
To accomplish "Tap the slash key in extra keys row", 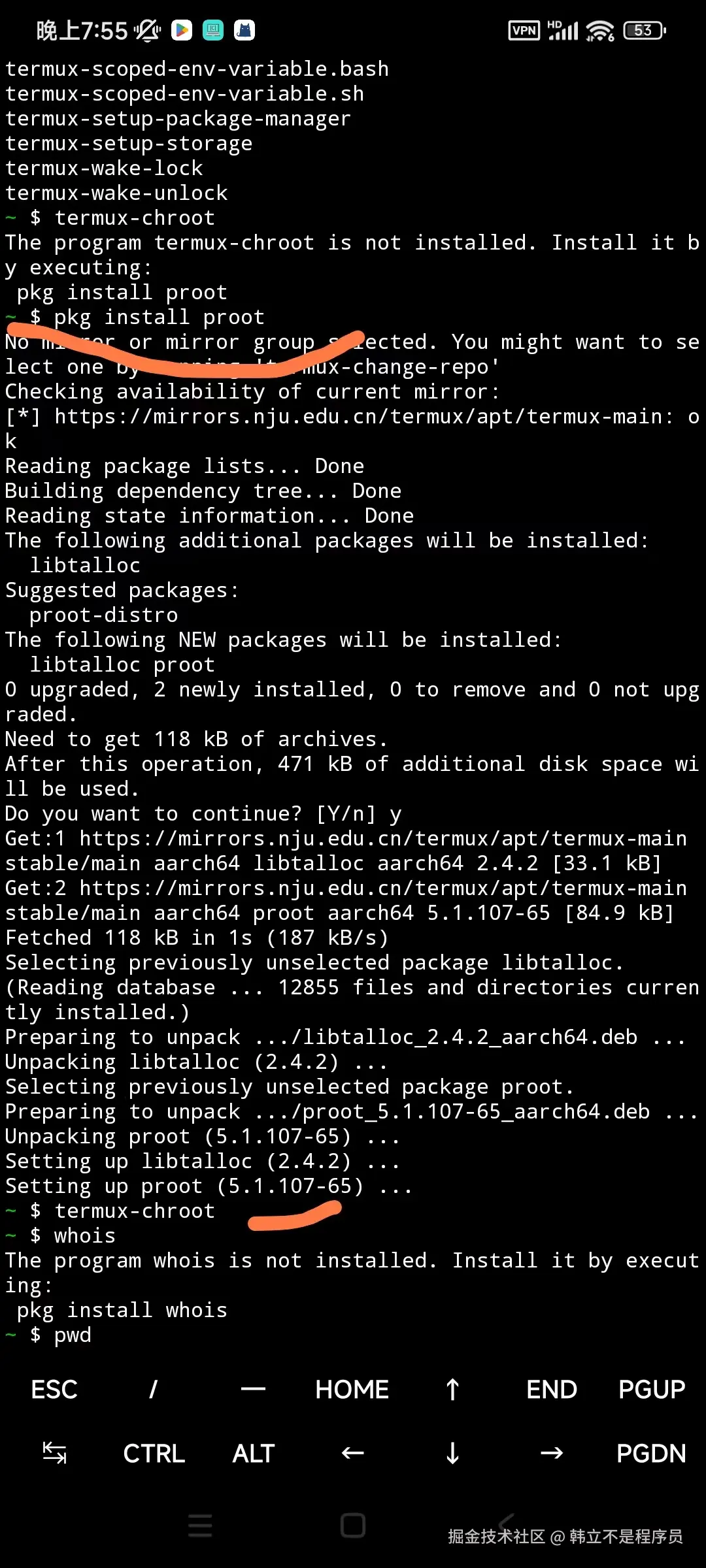I will pos(154,1390).
